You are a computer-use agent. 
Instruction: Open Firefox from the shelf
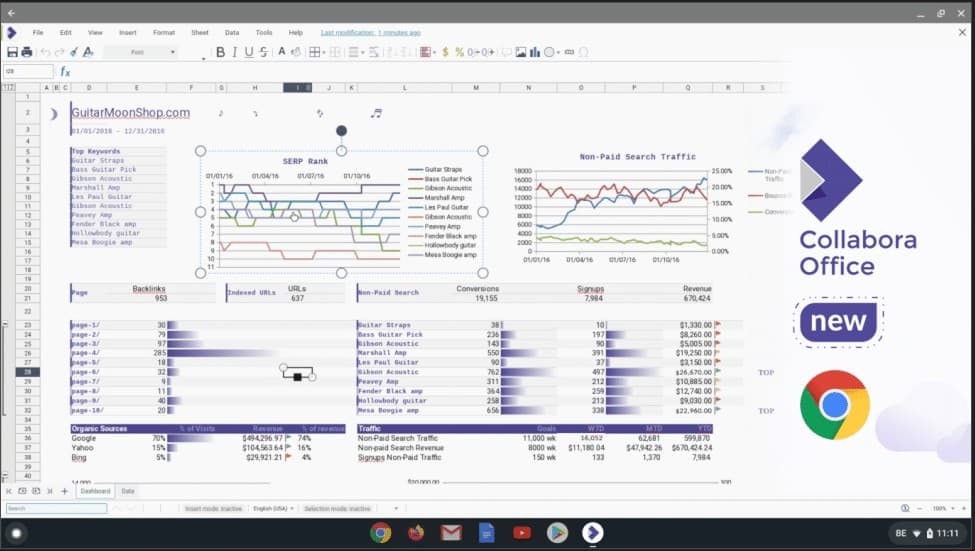pyautogui.click(x=416, y=533)
